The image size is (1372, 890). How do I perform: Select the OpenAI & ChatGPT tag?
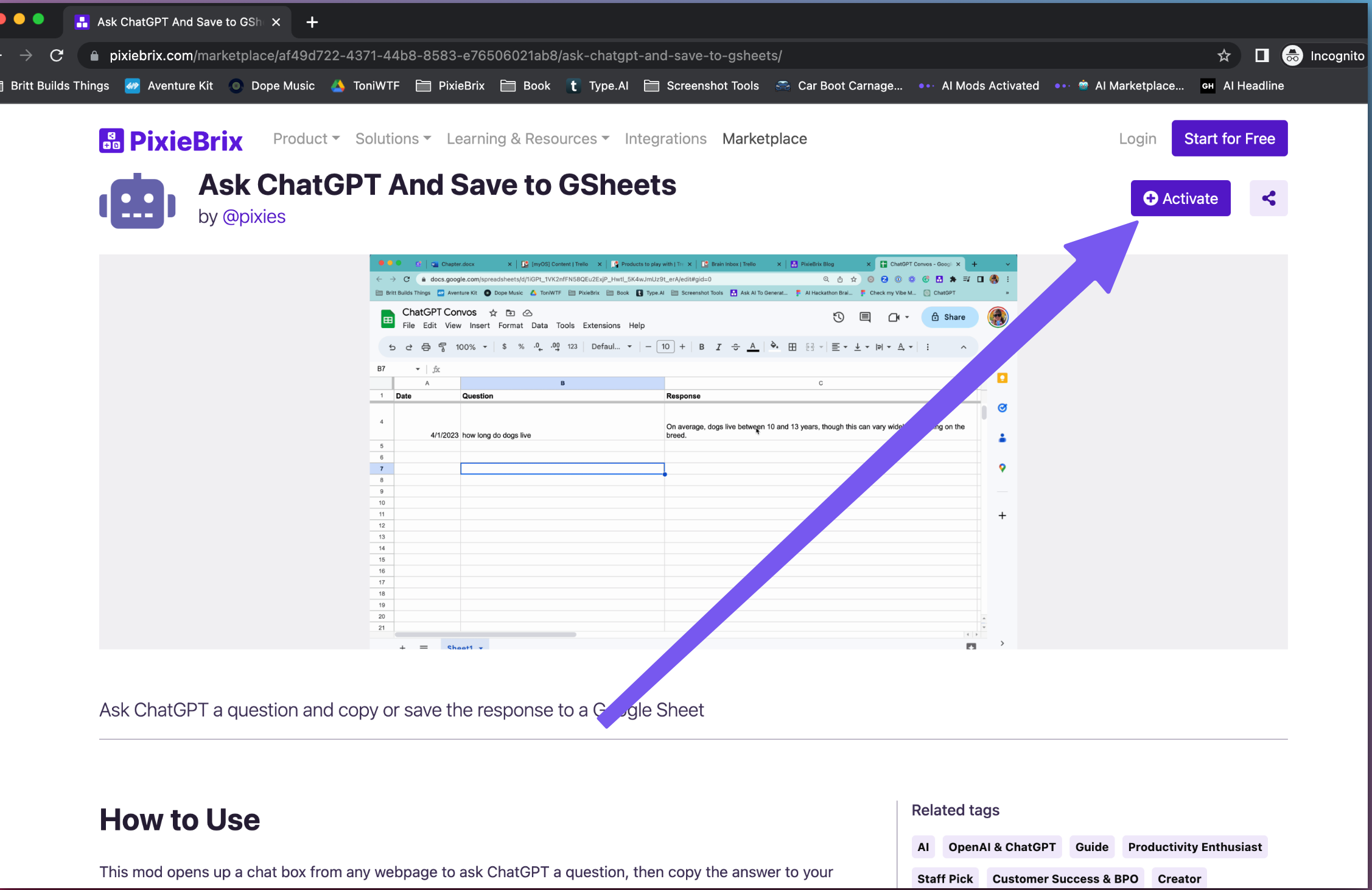pyautogui.click(x=1002, y=847)
